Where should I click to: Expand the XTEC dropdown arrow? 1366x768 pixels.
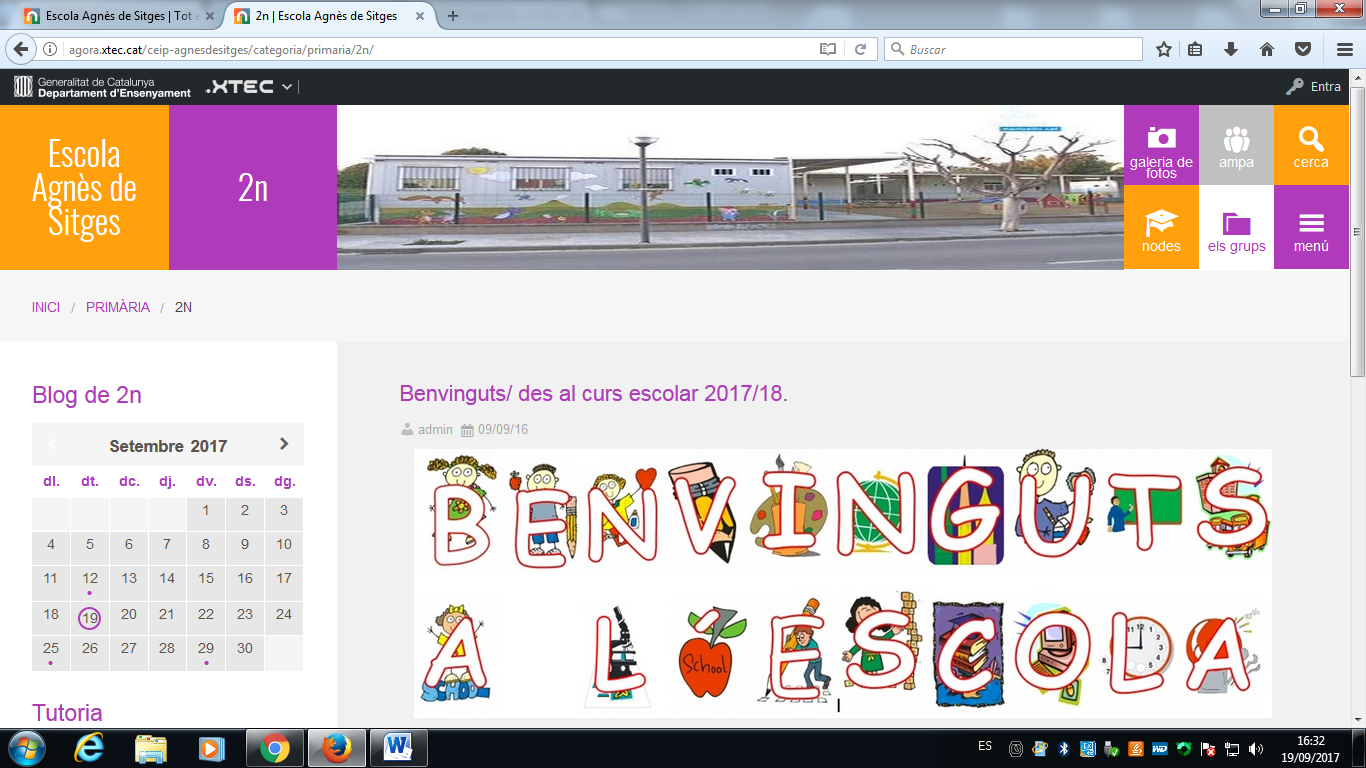point(287,87)
